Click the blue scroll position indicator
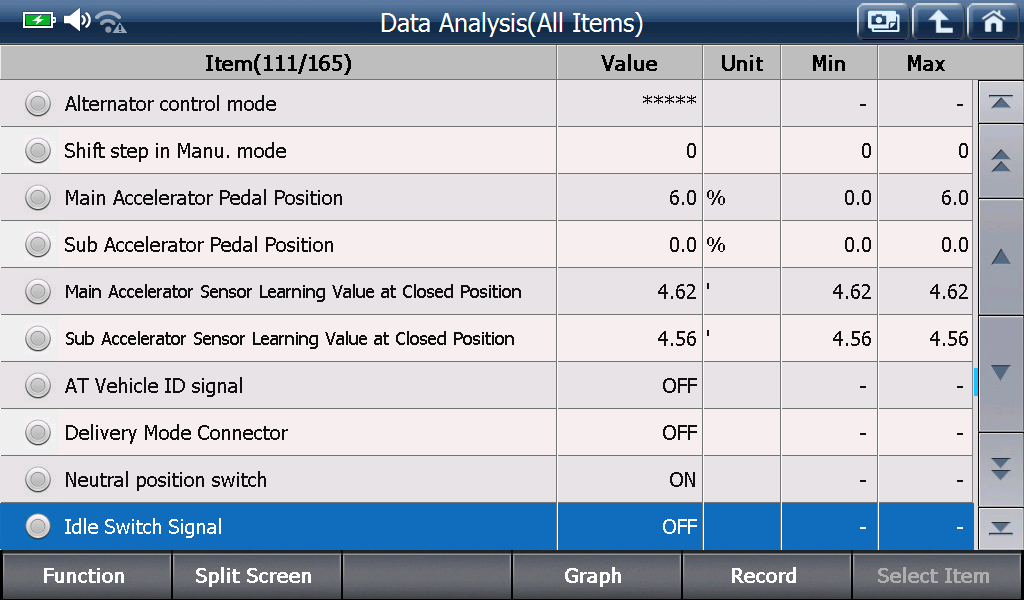This screenshot has height=600, width=1024. 976,382
